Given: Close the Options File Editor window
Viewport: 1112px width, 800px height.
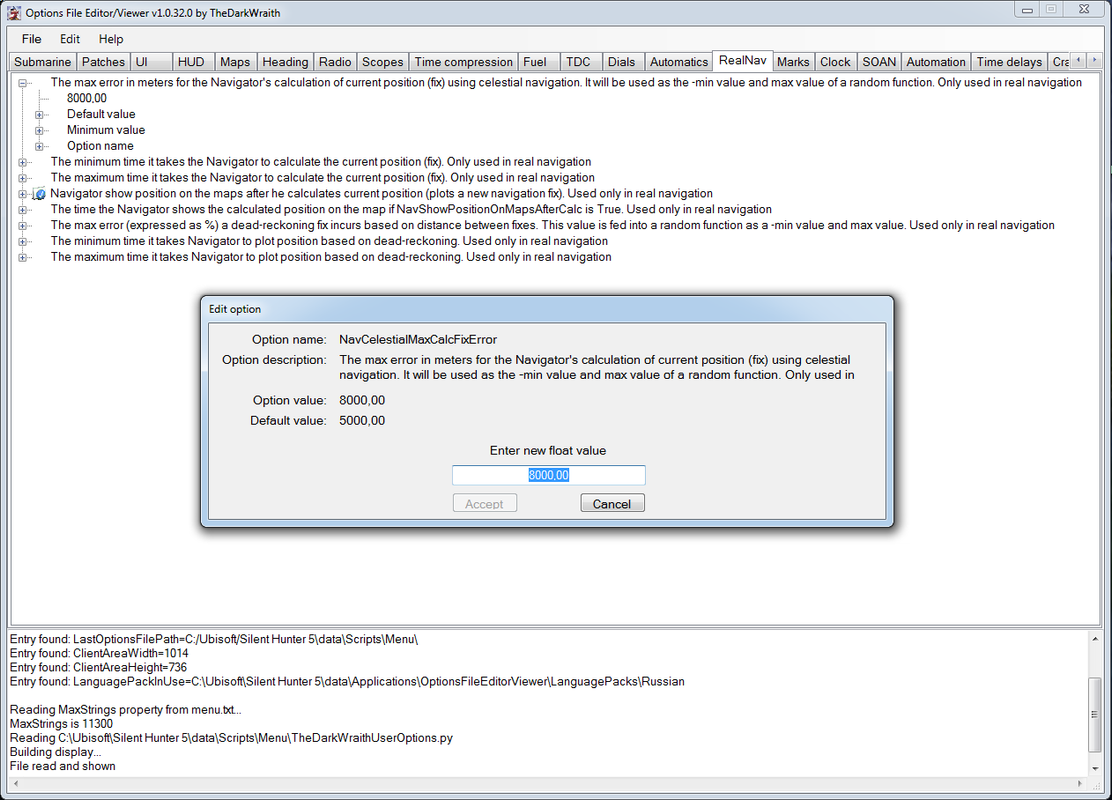Looking at the screenshot, I should [1084, 9].
